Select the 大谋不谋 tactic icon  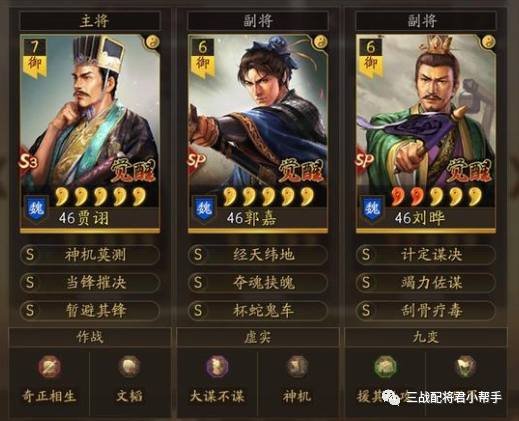[x=217, y=367]
